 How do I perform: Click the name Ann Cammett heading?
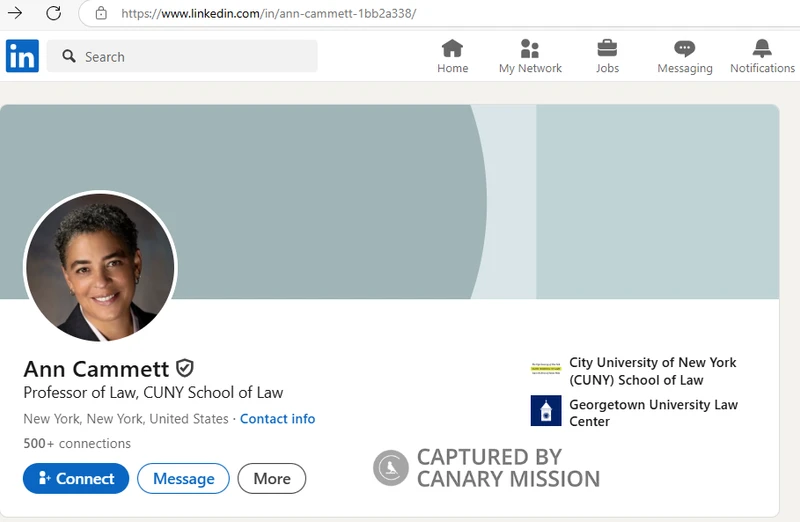point(96,369)
